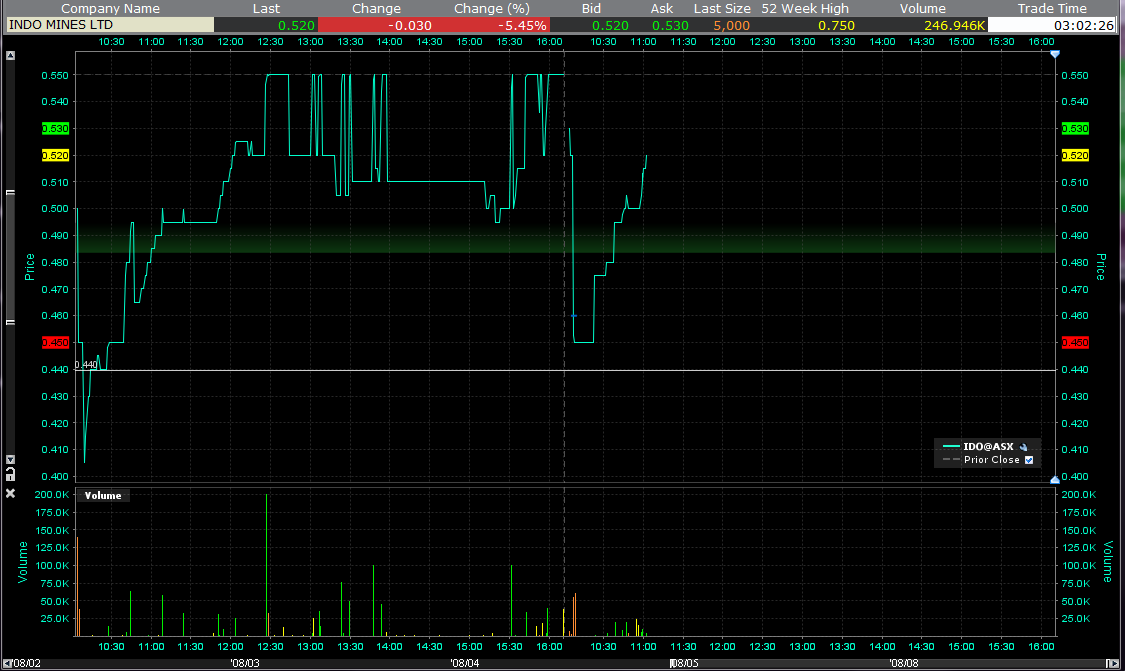Select the red 0.460 marker on the left price axis
The width and height of the screenshot is (1125, 671).
pos(56,342)
